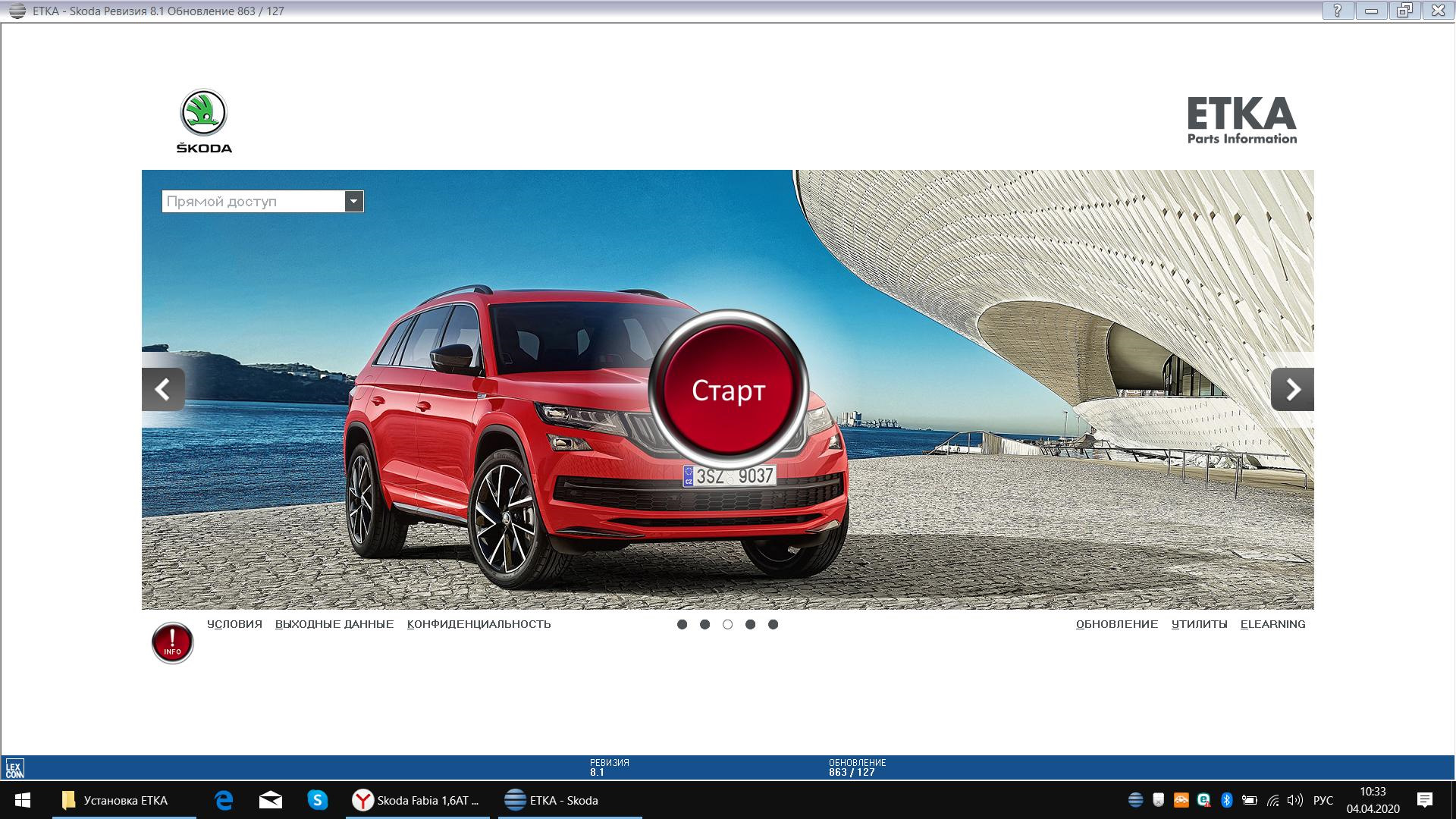This screenshot has width=1456, height=819.
Task: Expand the Прямой доступ dropdown arrow
Action: pyautogui.click(x=354, y=201)
